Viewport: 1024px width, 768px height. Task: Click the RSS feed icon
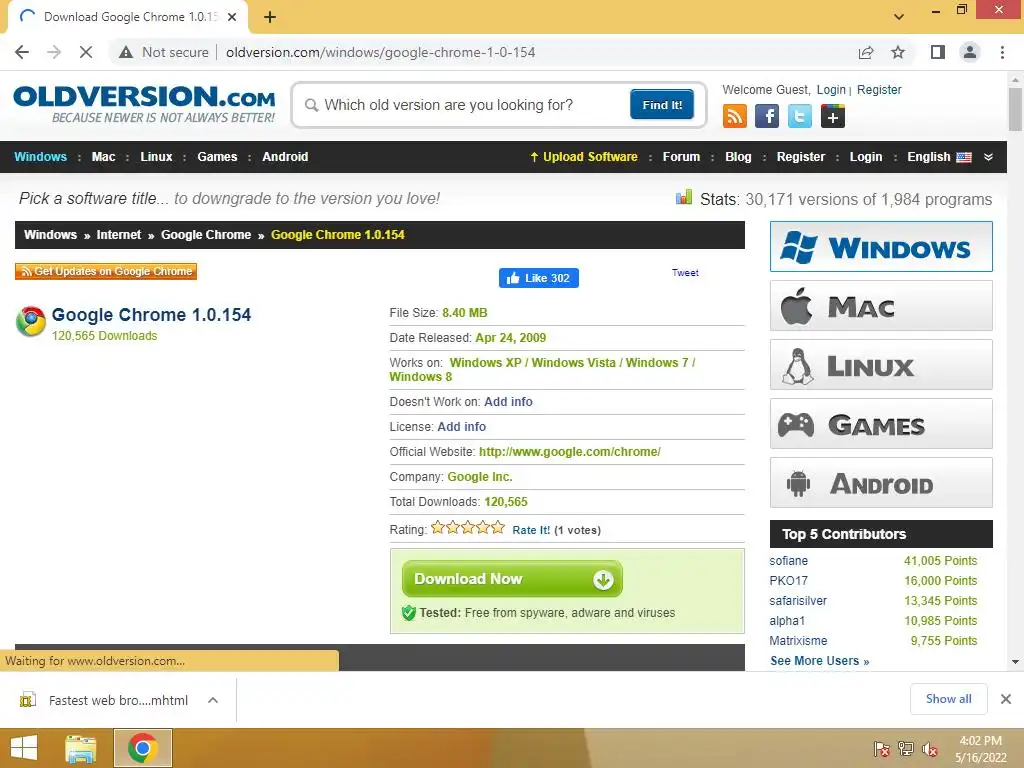click(x=735, y=116)
